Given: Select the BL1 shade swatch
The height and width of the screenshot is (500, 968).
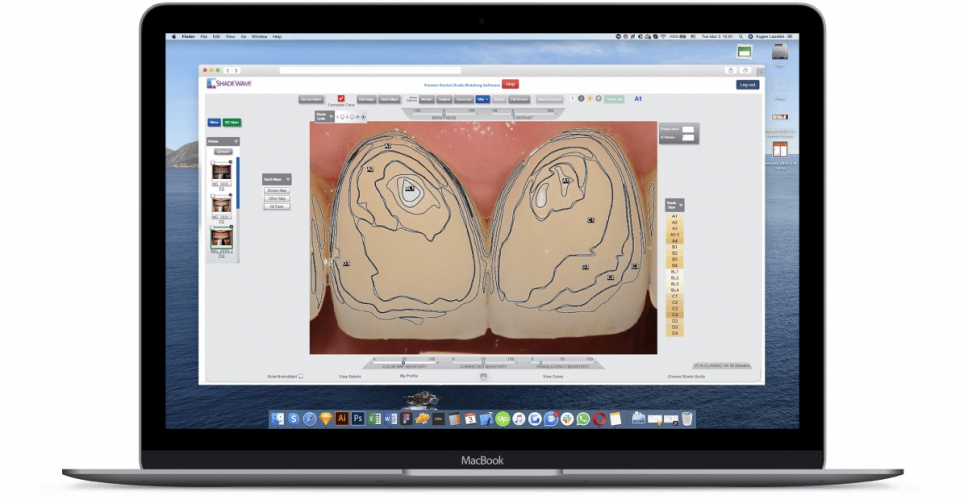Looking at the screenshot, I should point(674,272).
